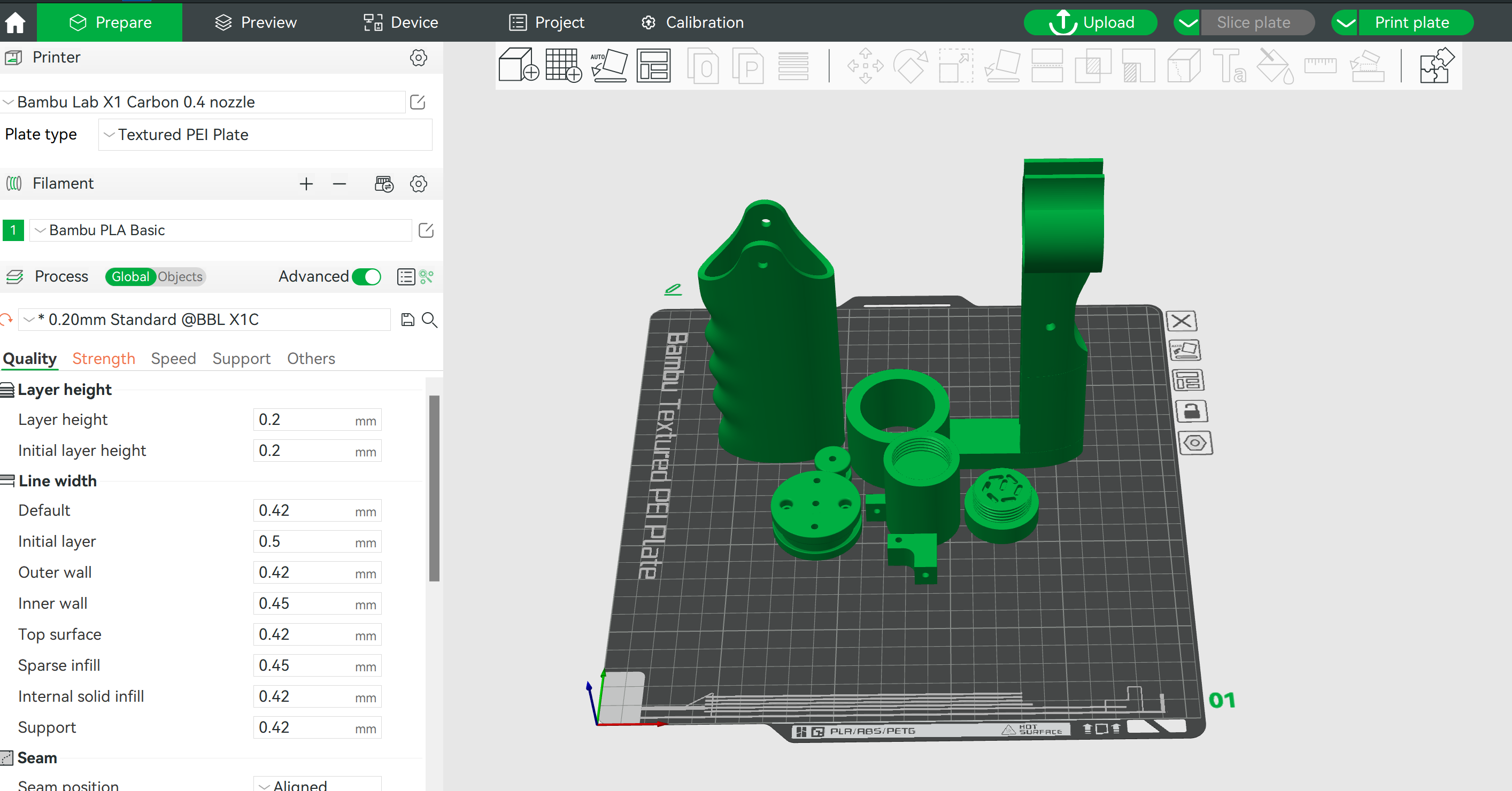Viewport: 1512px width, 791px height.
Task: Open the Calibration tab
Action: (692, 22)
